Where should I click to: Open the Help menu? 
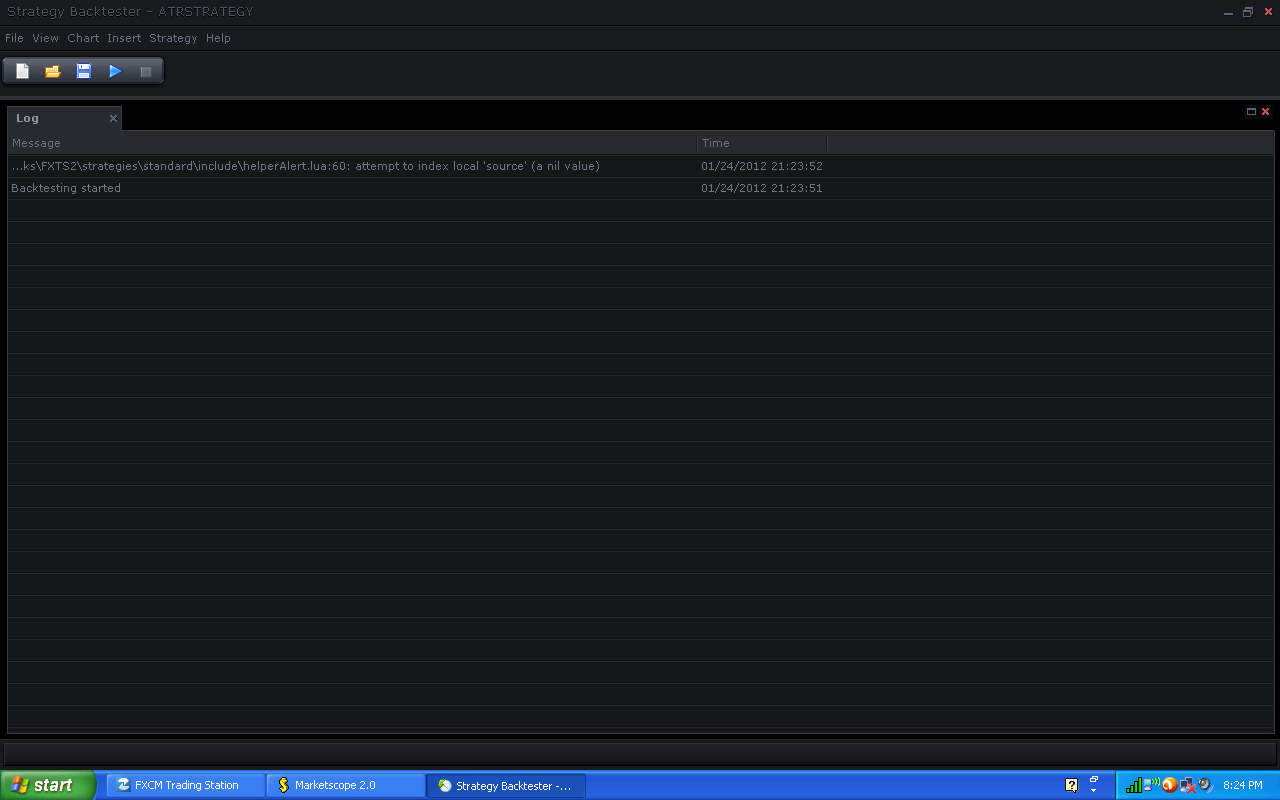click(218, 38)
